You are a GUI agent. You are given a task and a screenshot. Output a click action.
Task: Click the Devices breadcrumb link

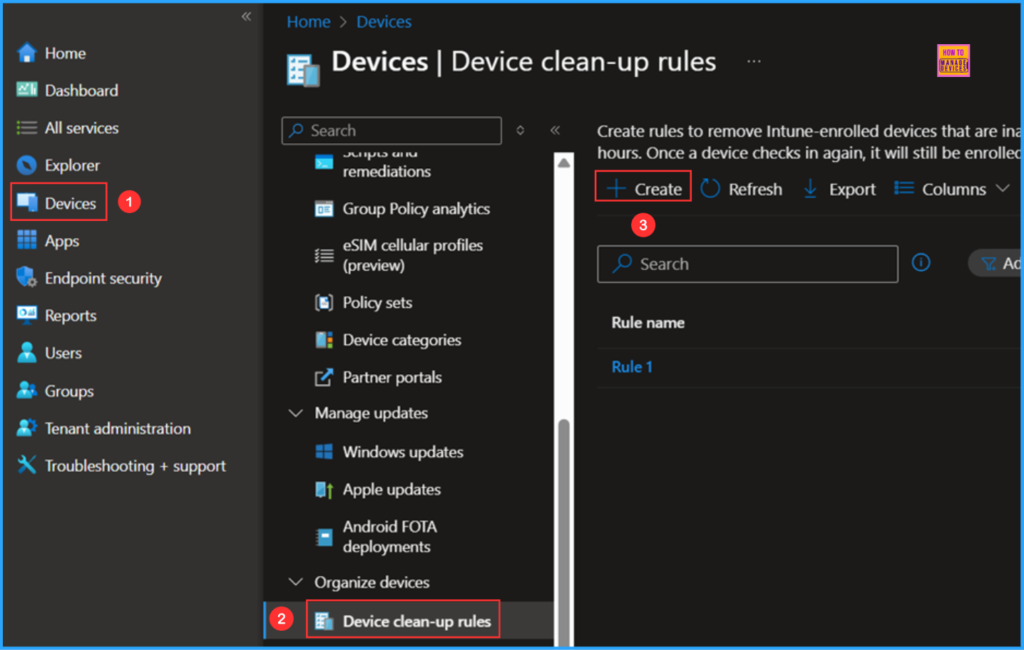384,22
